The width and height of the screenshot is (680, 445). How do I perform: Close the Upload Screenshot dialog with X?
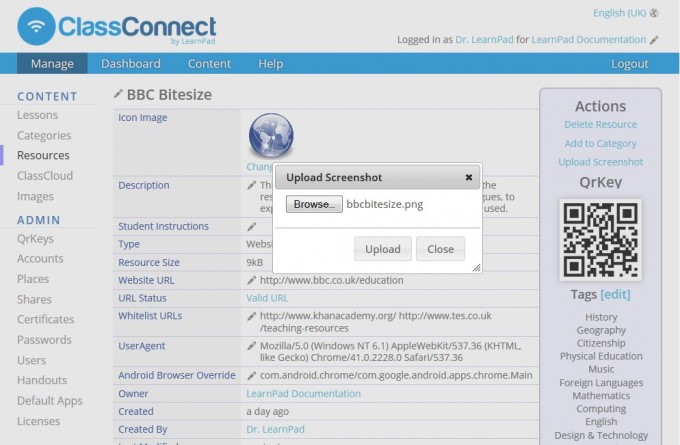click(x=469, y=177)
